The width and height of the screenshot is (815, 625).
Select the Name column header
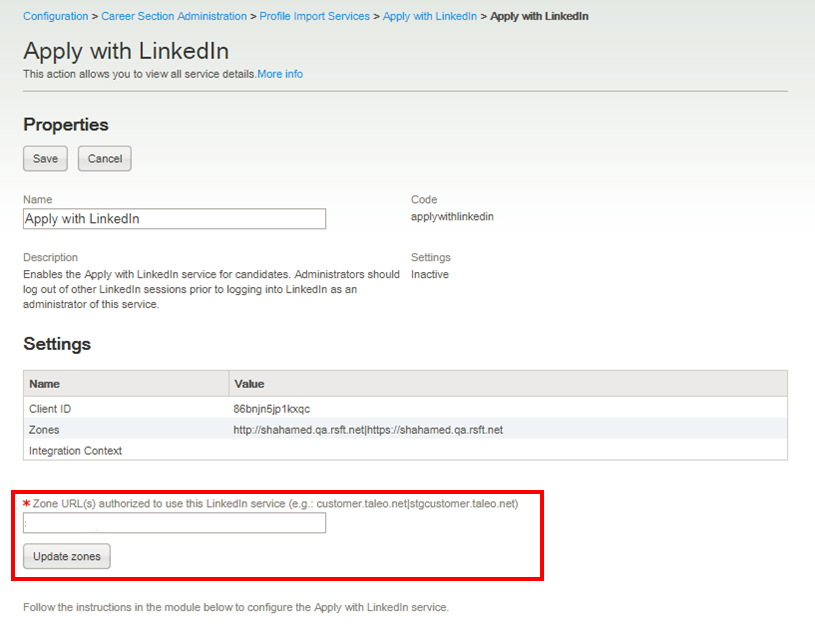coord(126,384)
